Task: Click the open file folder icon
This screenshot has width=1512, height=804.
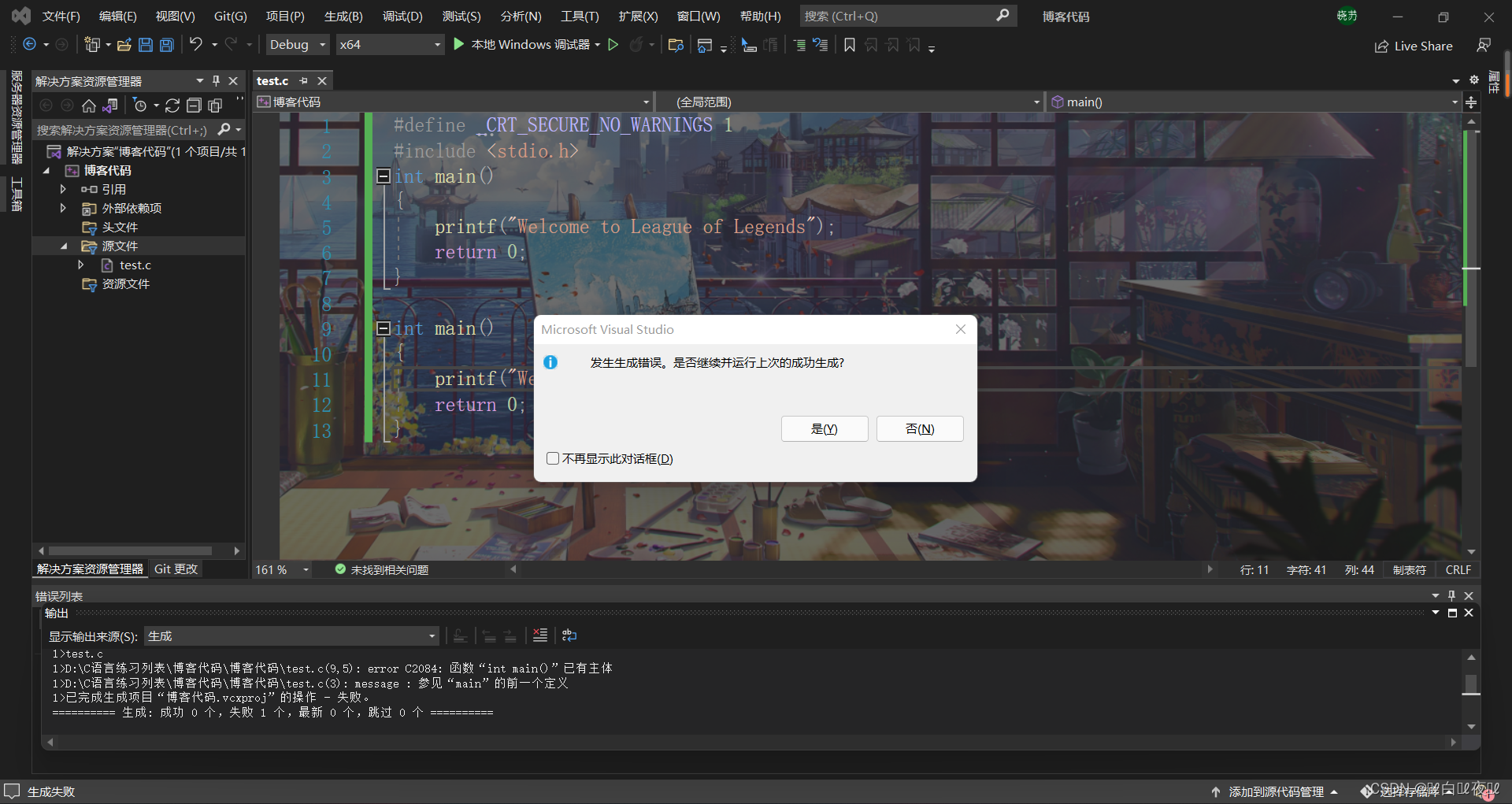Action: tap(124, 45)
